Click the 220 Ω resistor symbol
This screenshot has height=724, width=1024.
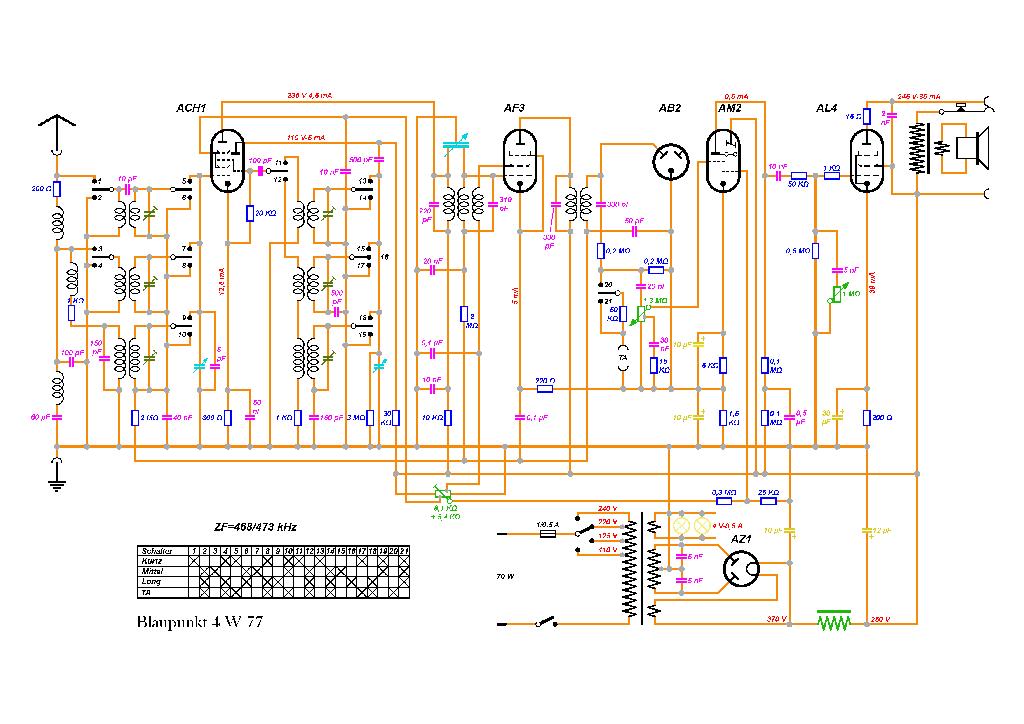pyautogui.click(x=545, y=389)
